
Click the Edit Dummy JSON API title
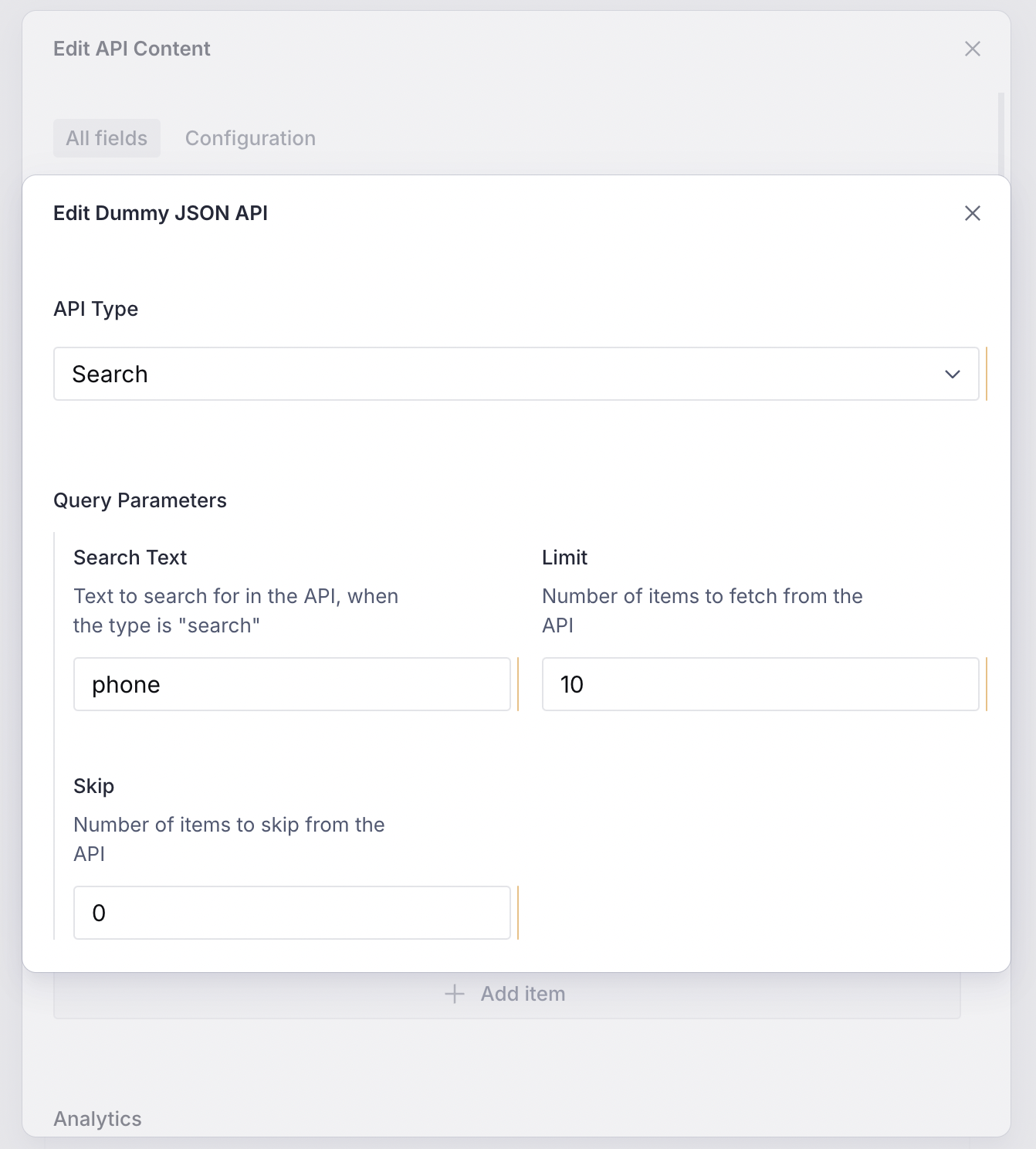pos(160,213)
